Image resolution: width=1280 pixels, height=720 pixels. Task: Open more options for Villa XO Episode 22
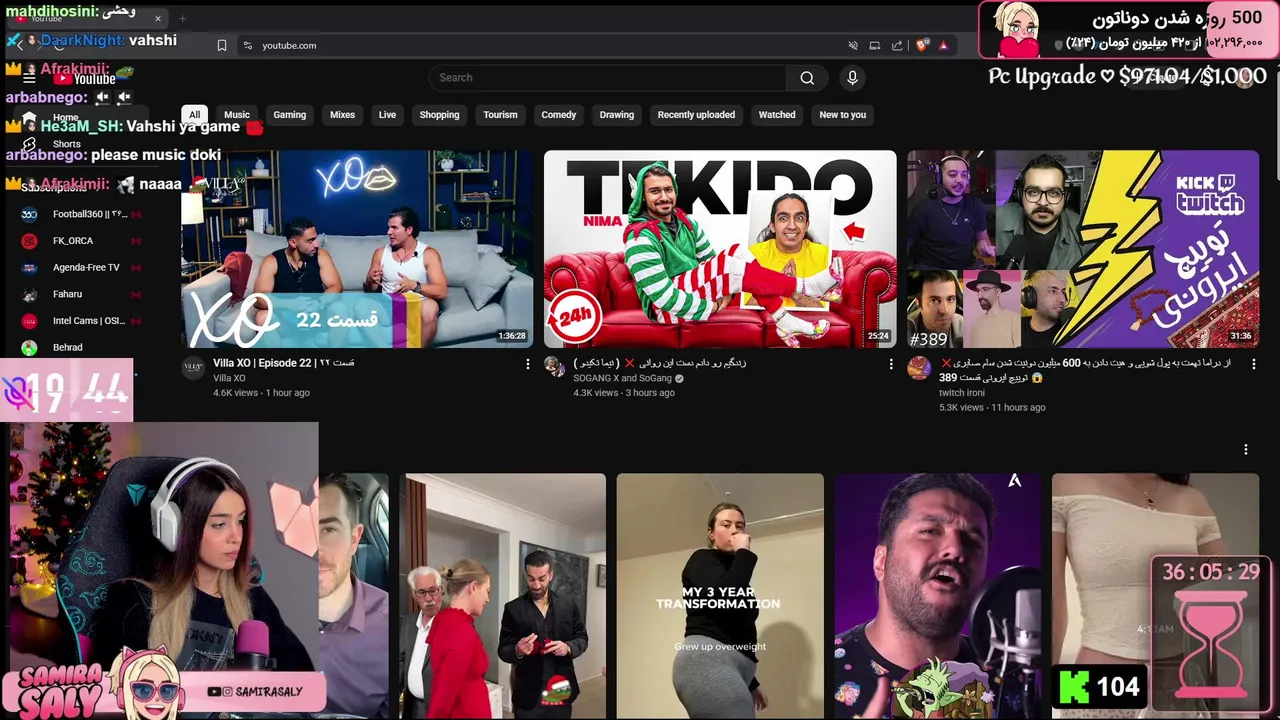click(x=528, y=364)
